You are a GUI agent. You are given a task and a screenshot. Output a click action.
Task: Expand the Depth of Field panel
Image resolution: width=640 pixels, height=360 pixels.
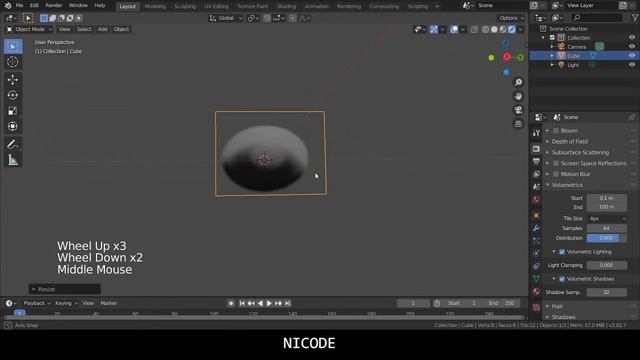pos(570,142)
